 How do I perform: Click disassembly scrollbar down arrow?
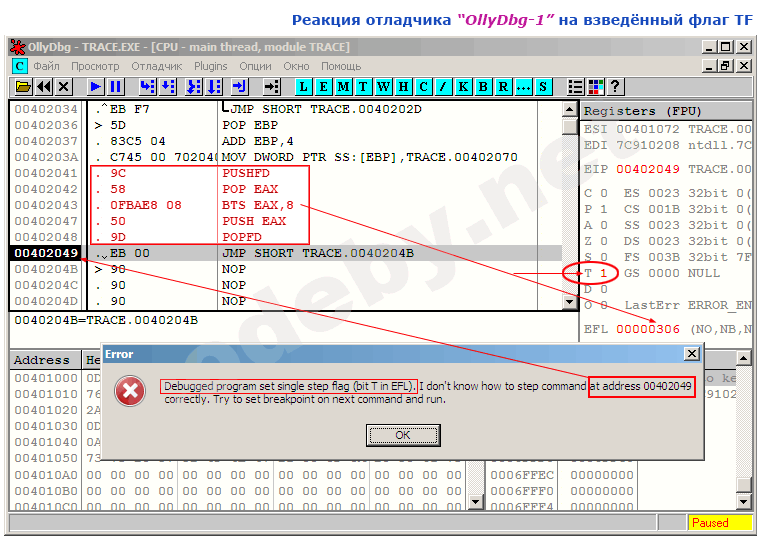click(x=569, y=302)
